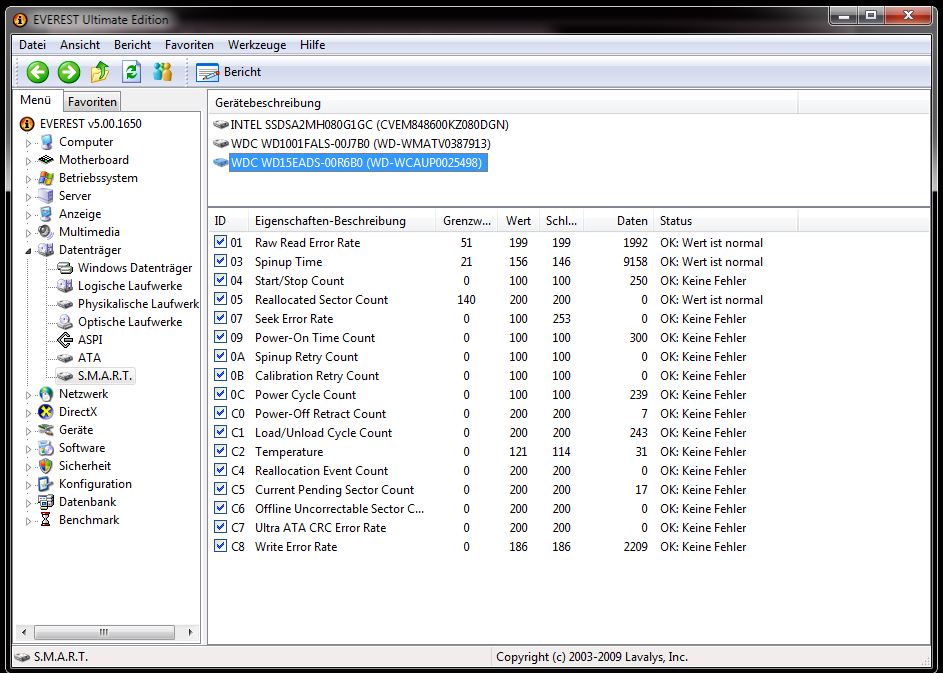The width and height of the screenshot is (943, 673).
Task: Select the Multimedia speaker icon
Action: click(46, 232)
